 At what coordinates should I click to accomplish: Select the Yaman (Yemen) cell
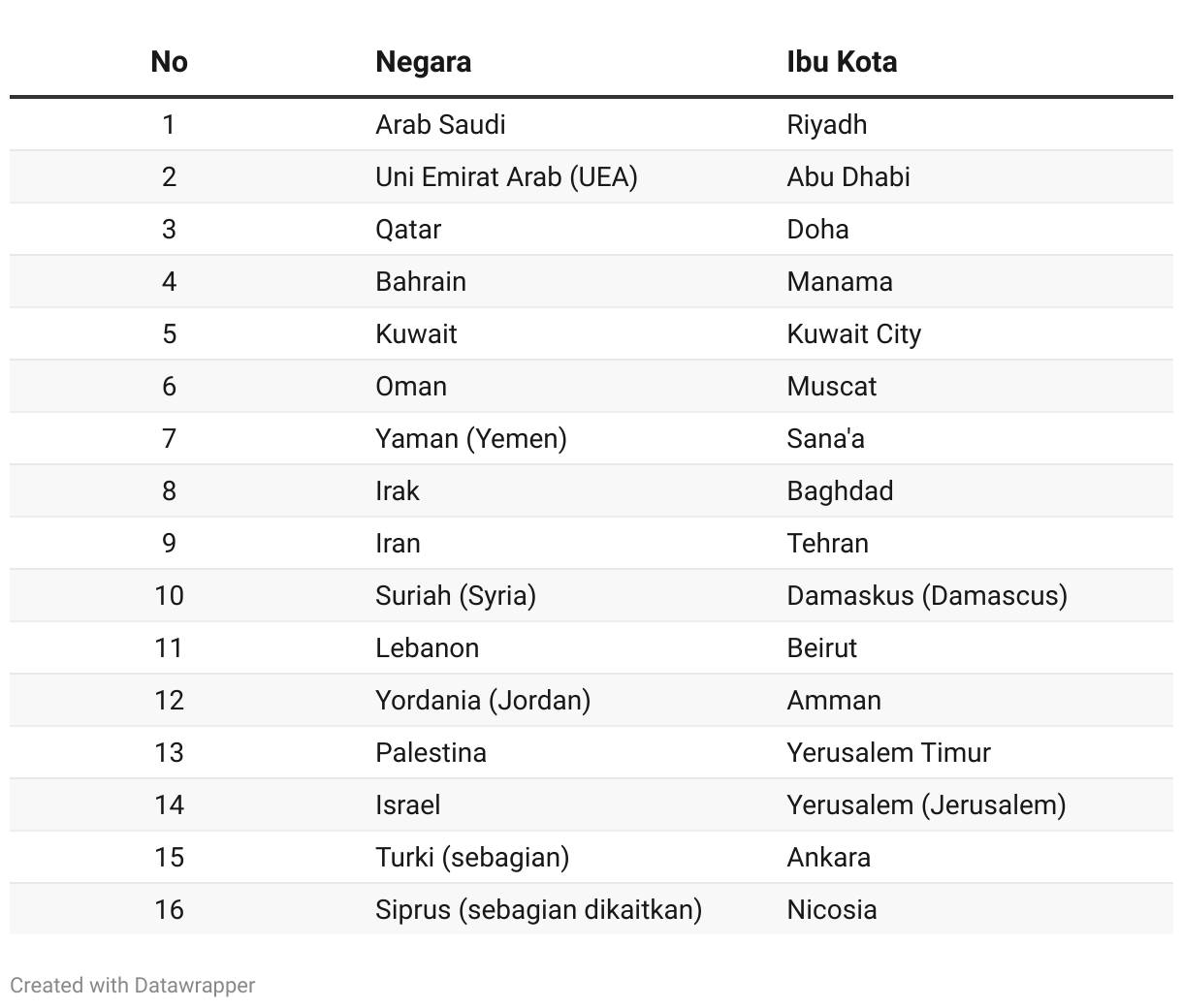pos(471,439)
